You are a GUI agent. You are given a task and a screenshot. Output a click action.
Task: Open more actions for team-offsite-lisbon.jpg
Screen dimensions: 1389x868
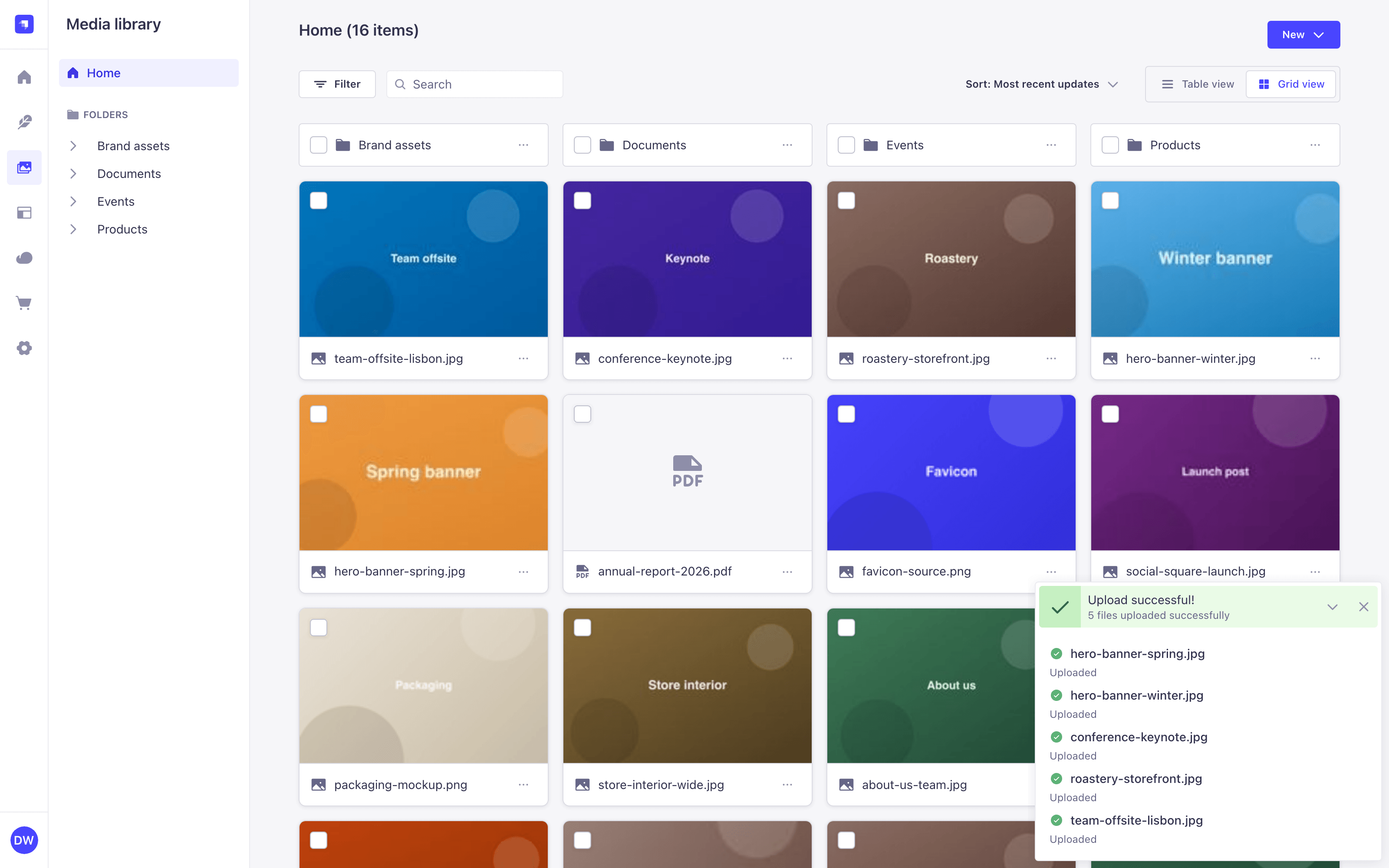523,358
